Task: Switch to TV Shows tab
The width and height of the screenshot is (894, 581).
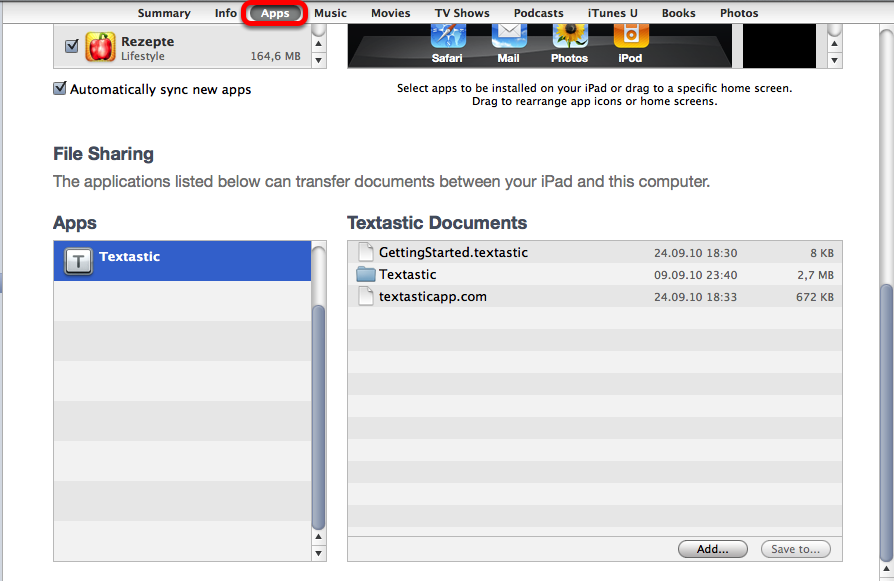Action: click(462, 13)
